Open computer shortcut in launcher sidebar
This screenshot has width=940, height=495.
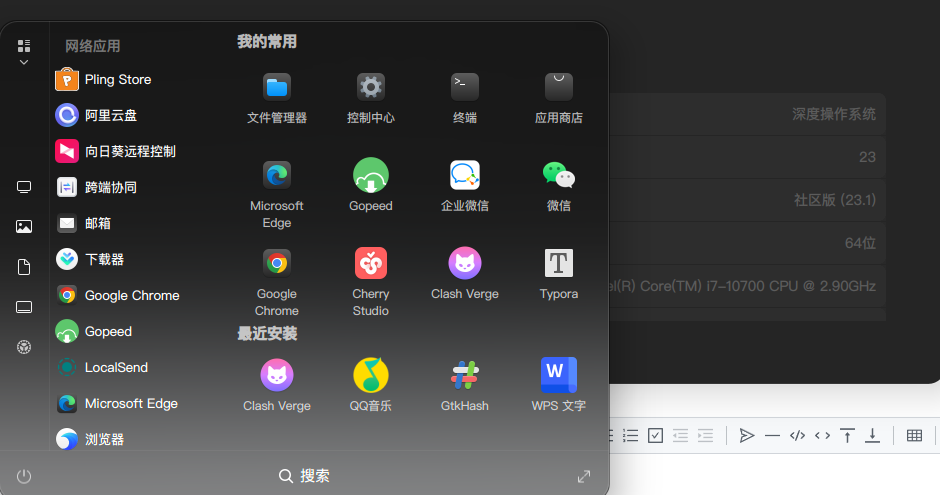pos(24,187)
